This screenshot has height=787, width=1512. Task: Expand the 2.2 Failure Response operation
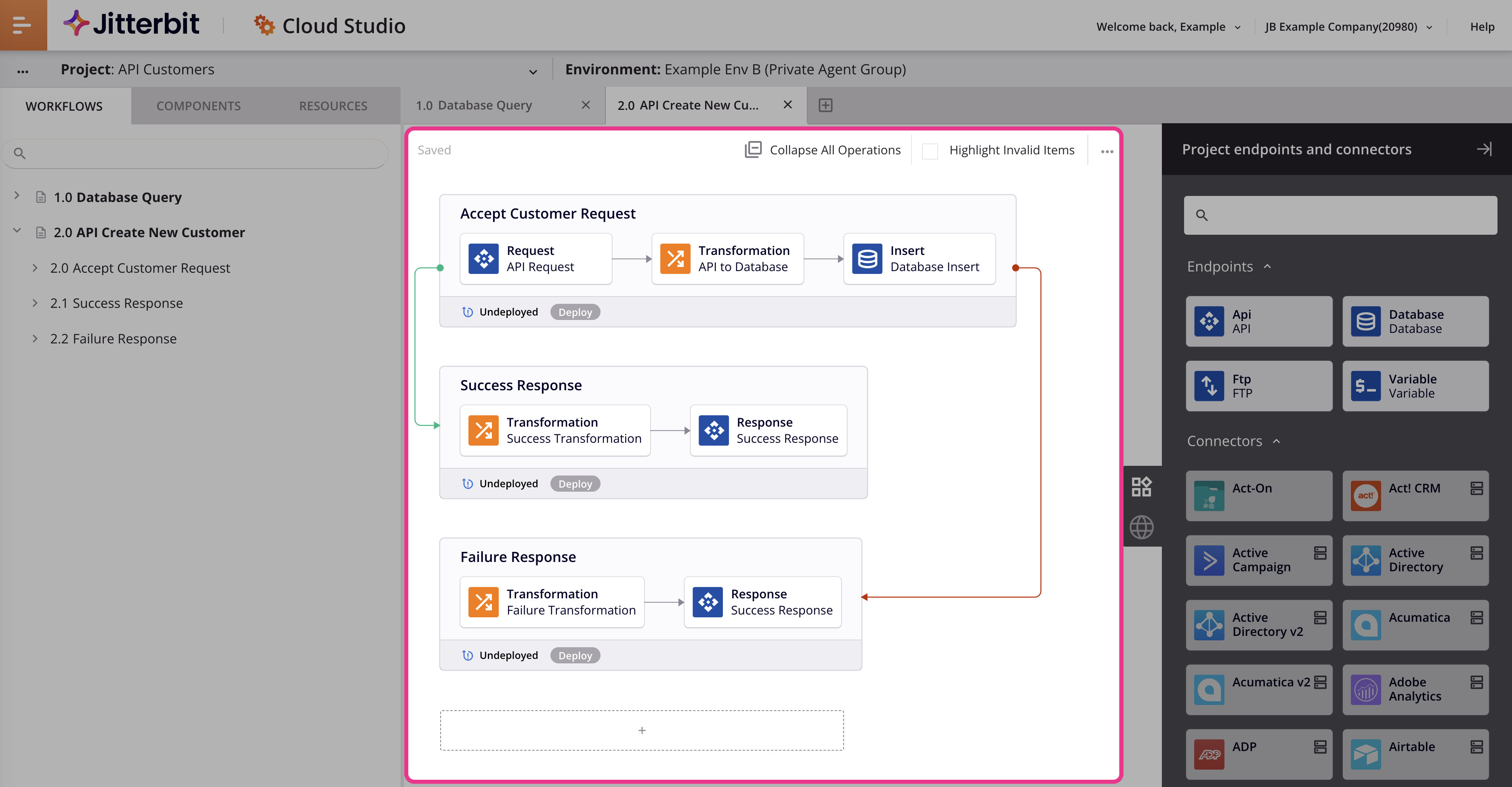[35, 338]
